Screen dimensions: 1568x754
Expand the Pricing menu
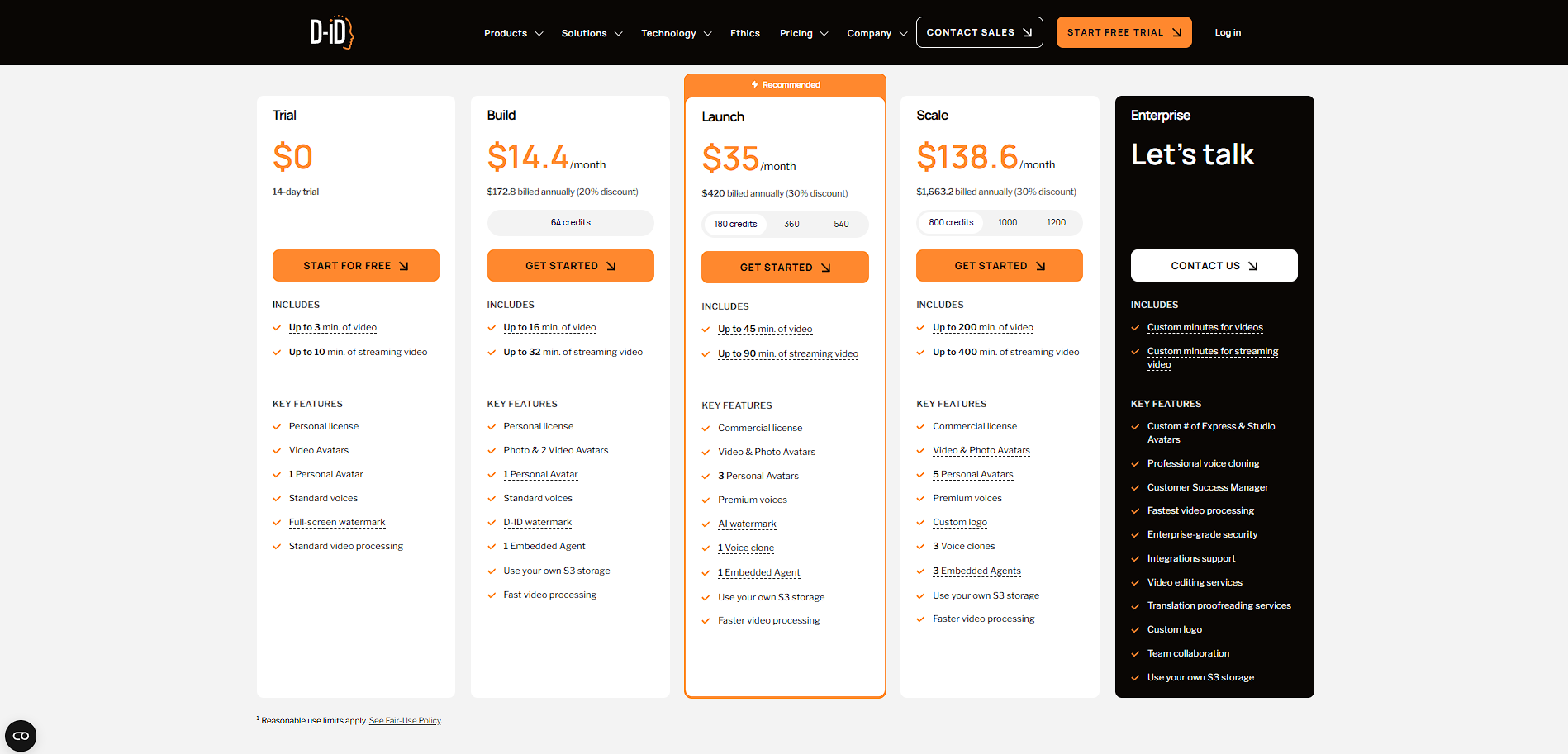(804, 33)
